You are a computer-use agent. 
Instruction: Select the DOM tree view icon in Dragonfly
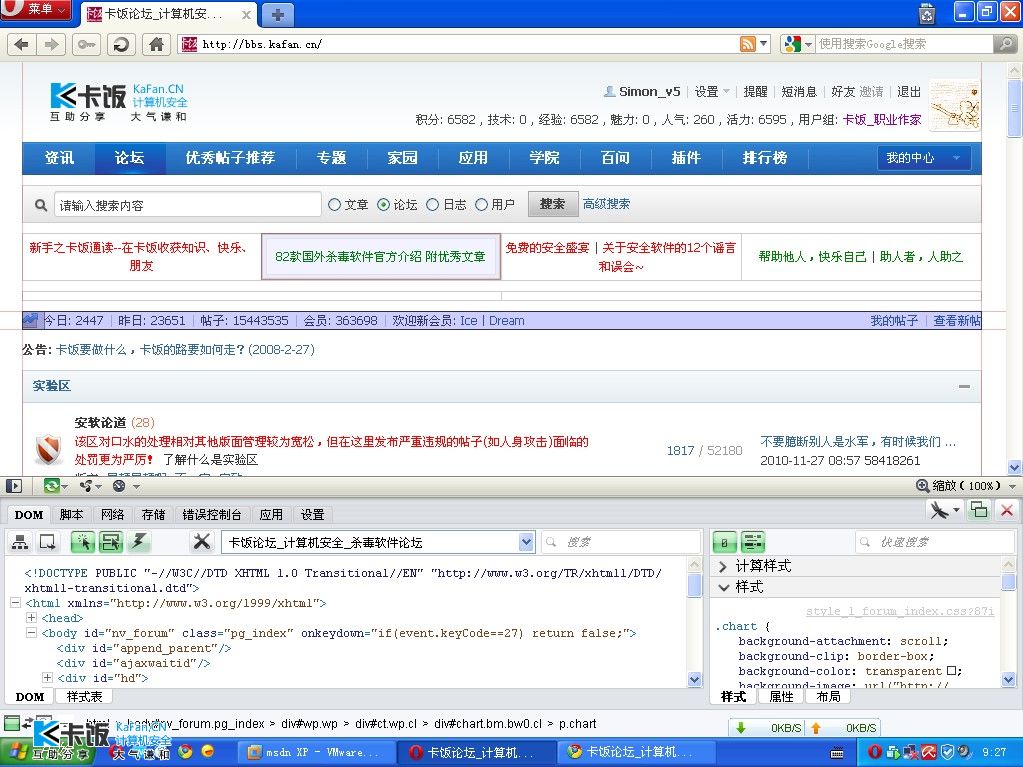20,541
